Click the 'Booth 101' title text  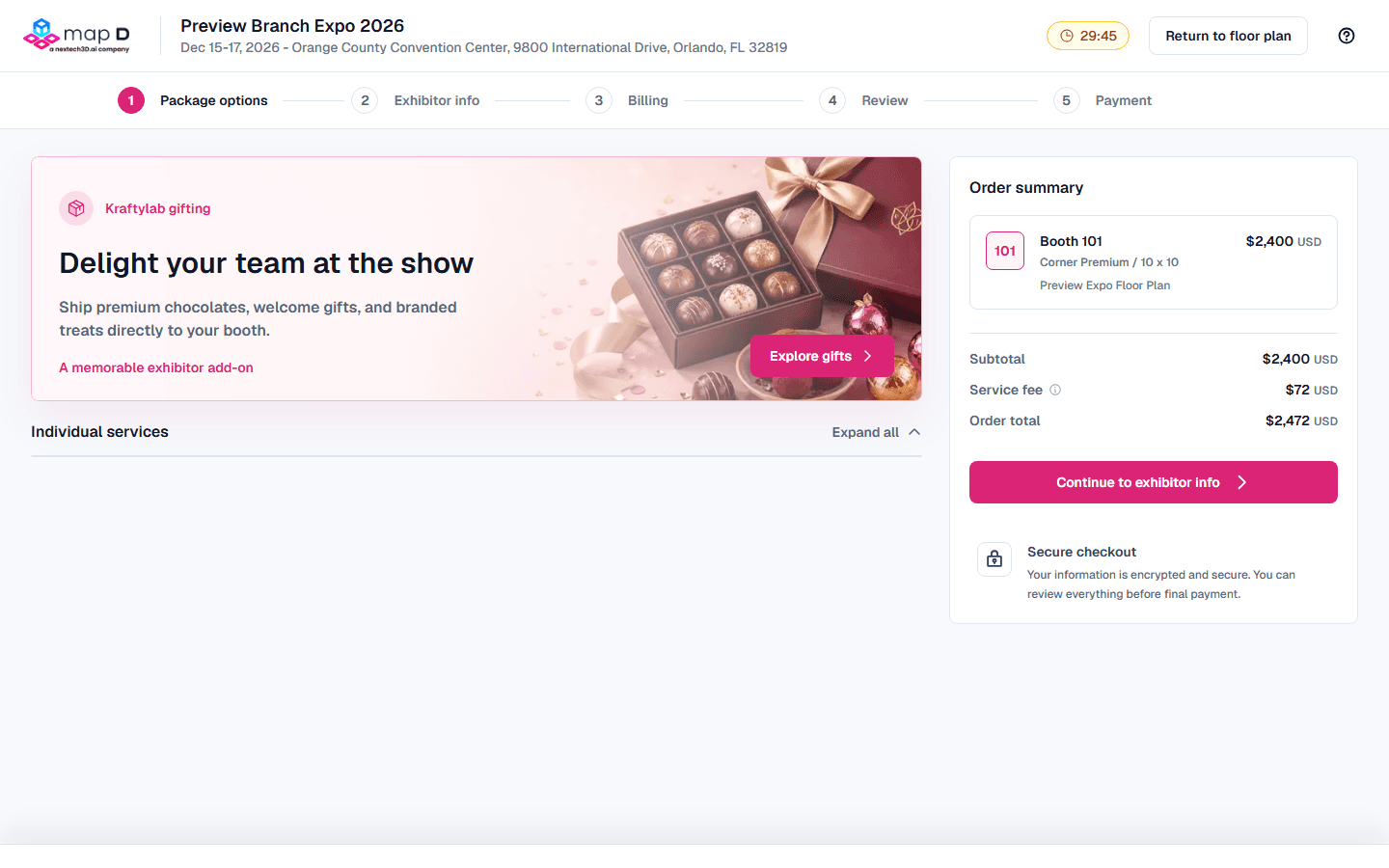click(1071, 241)
